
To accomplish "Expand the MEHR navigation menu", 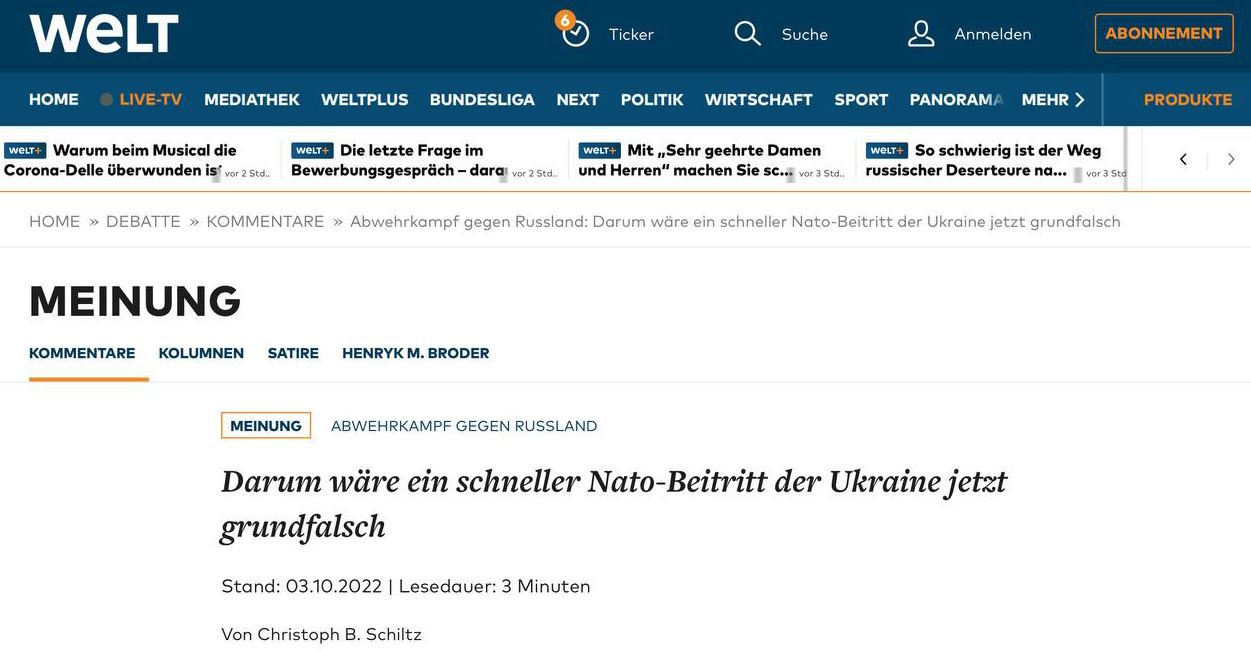I will click(x=1053, y=100).
